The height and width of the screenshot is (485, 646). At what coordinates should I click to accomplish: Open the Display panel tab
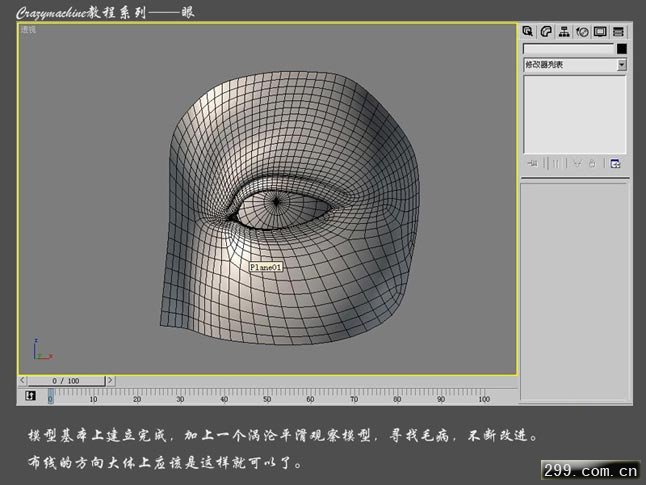click(600, 32)
